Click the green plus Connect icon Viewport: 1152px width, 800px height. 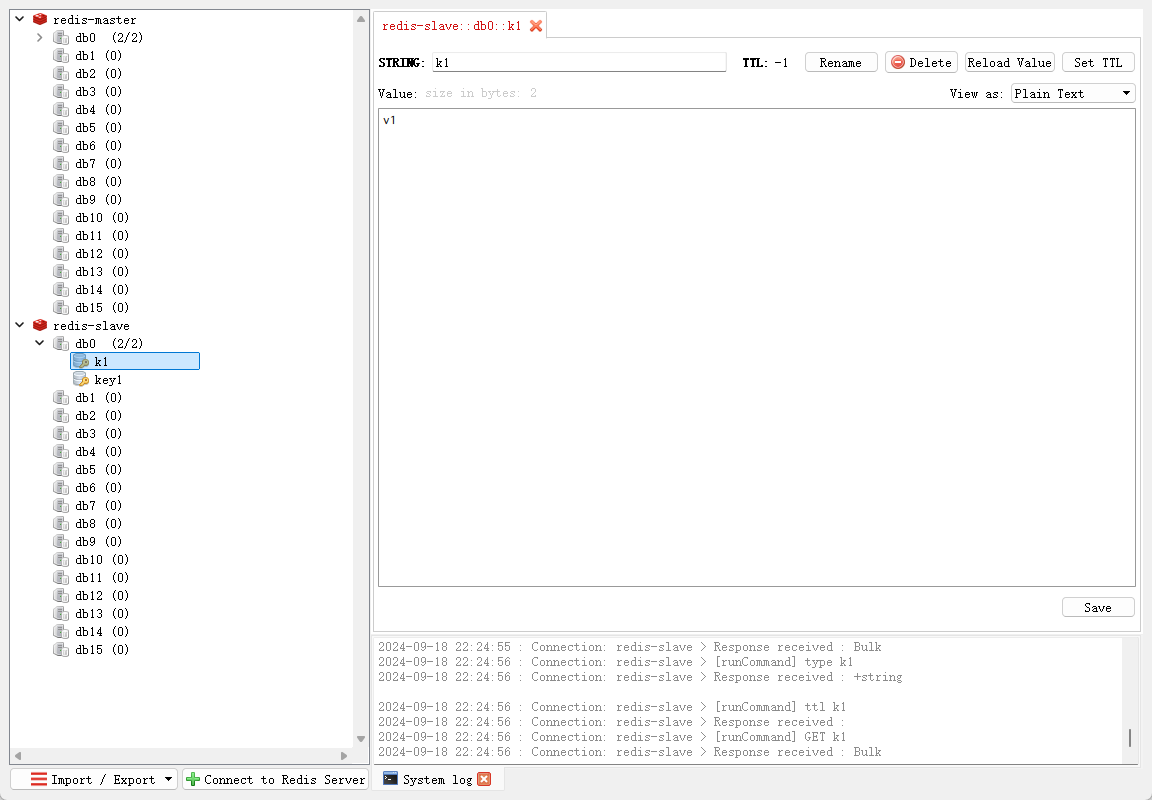point(193,779)
